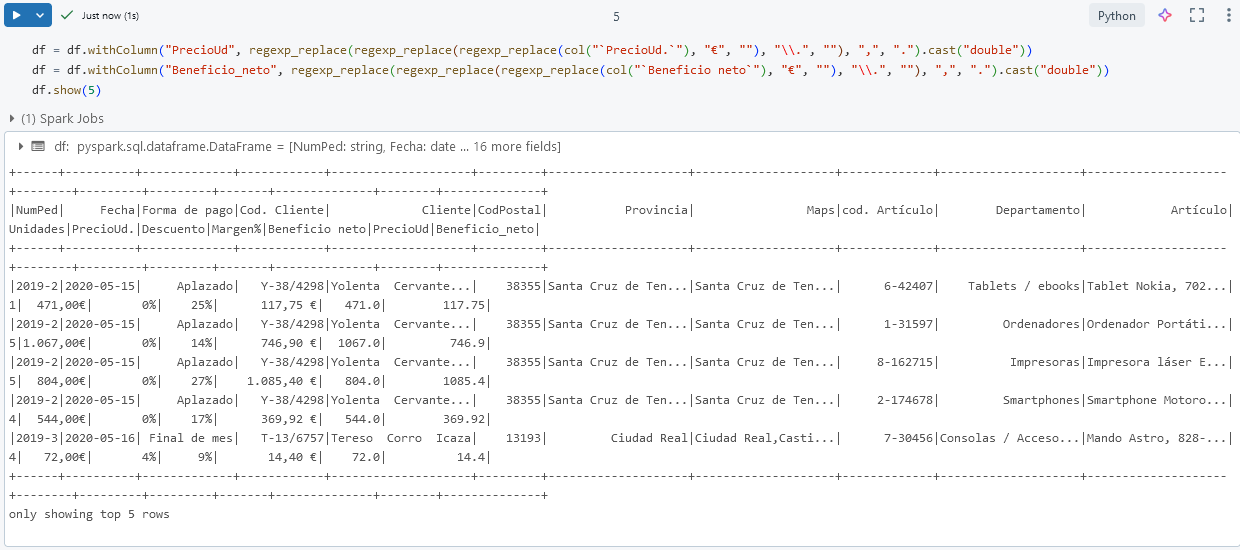The height and width of the screenshot is (550, 1240).
Task: Expand the df DataFrame schema arrow
Action: tap(20, 146)
